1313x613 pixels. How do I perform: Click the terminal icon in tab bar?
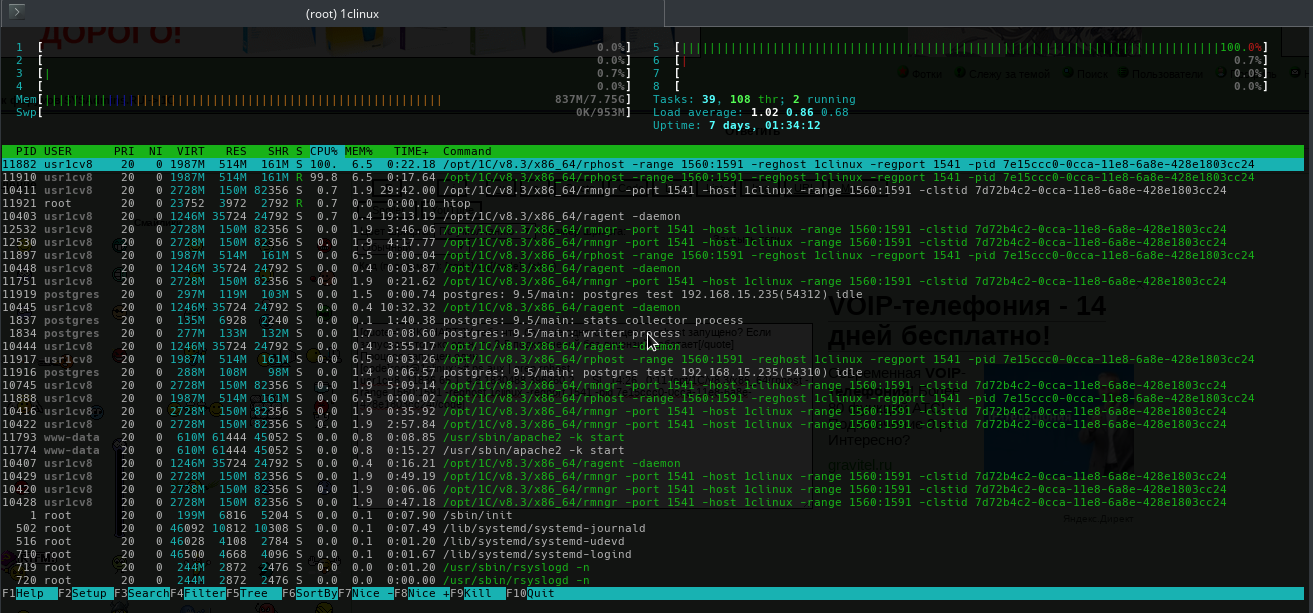point(17,13)
